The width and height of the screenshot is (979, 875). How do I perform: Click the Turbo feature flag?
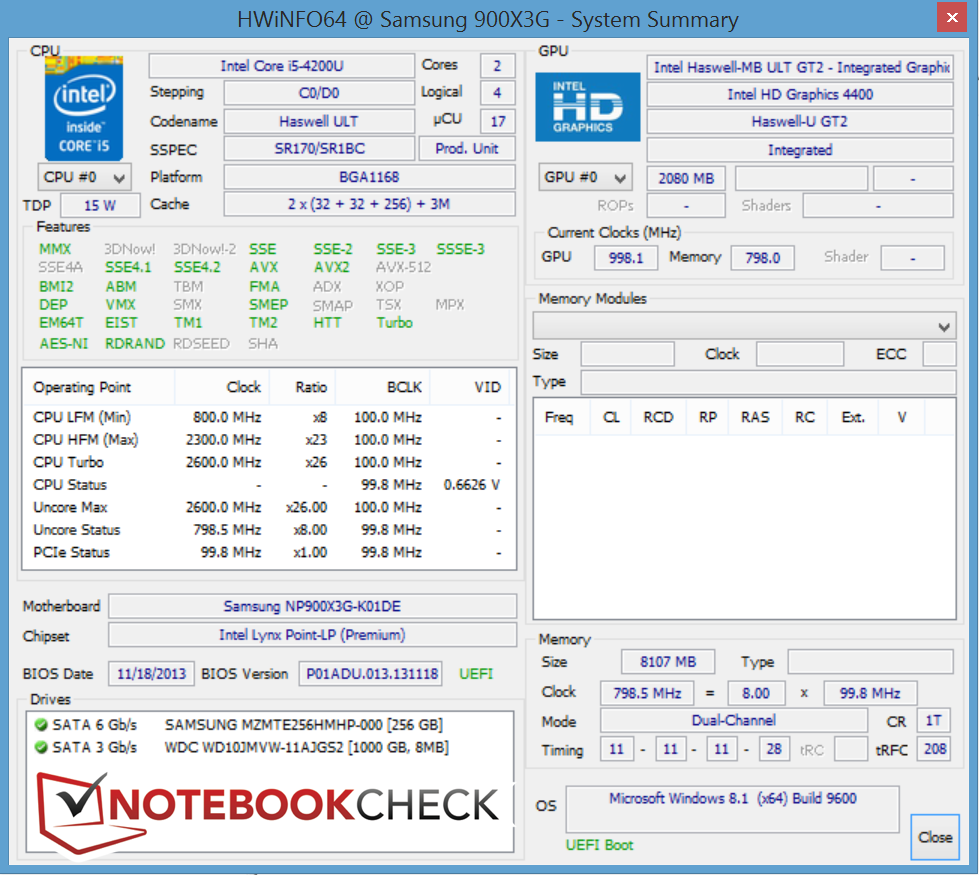(395, 323)
